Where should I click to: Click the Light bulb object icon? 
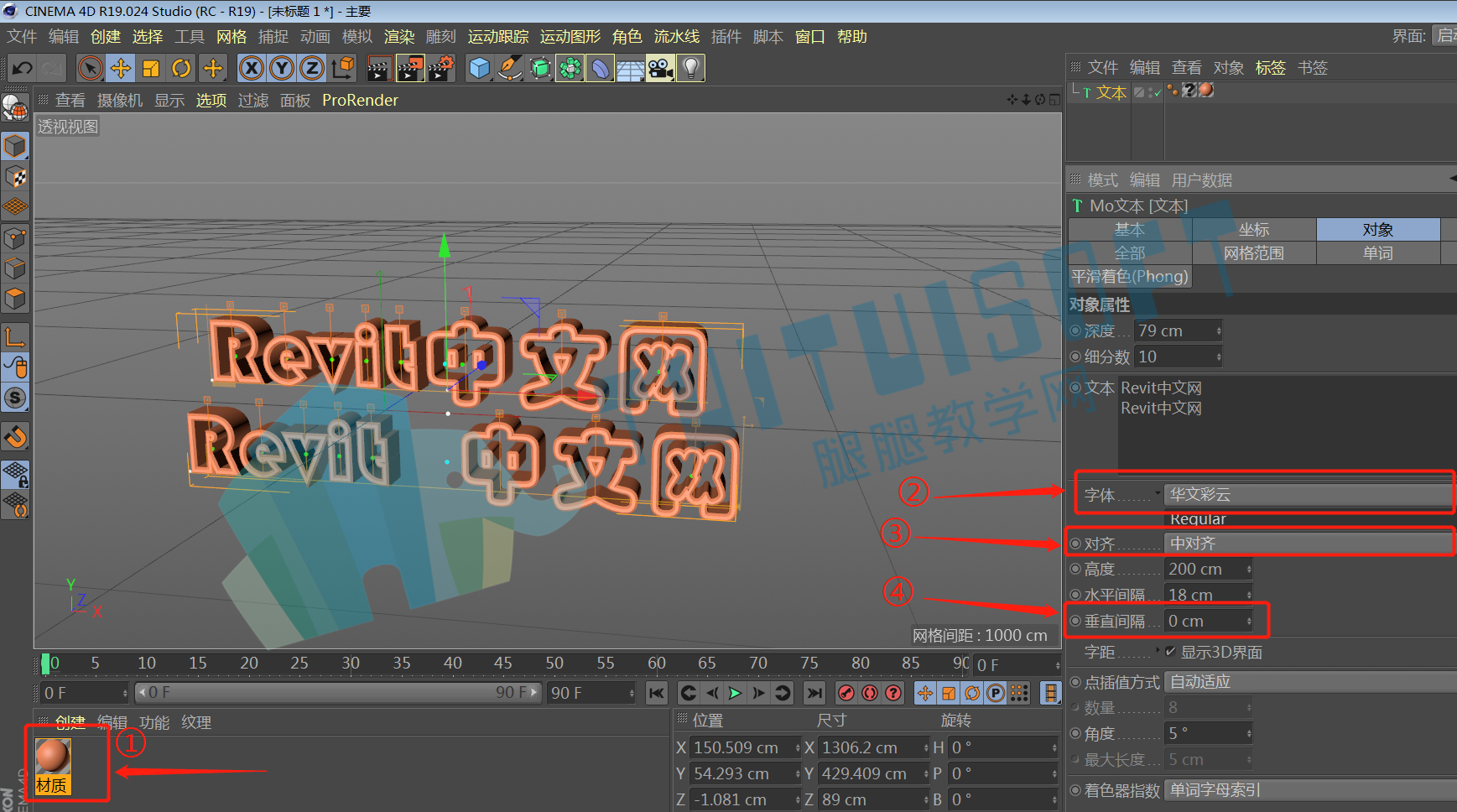tap(690, 68)
